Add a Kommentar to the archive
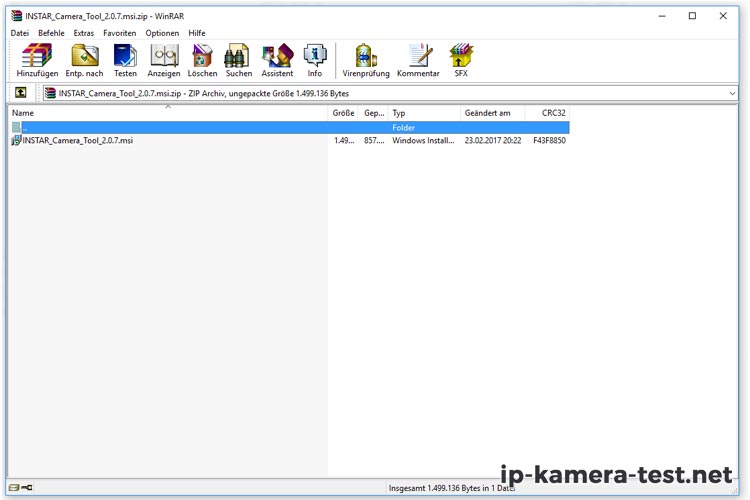 pyautogui.click(x=418, y=60)
